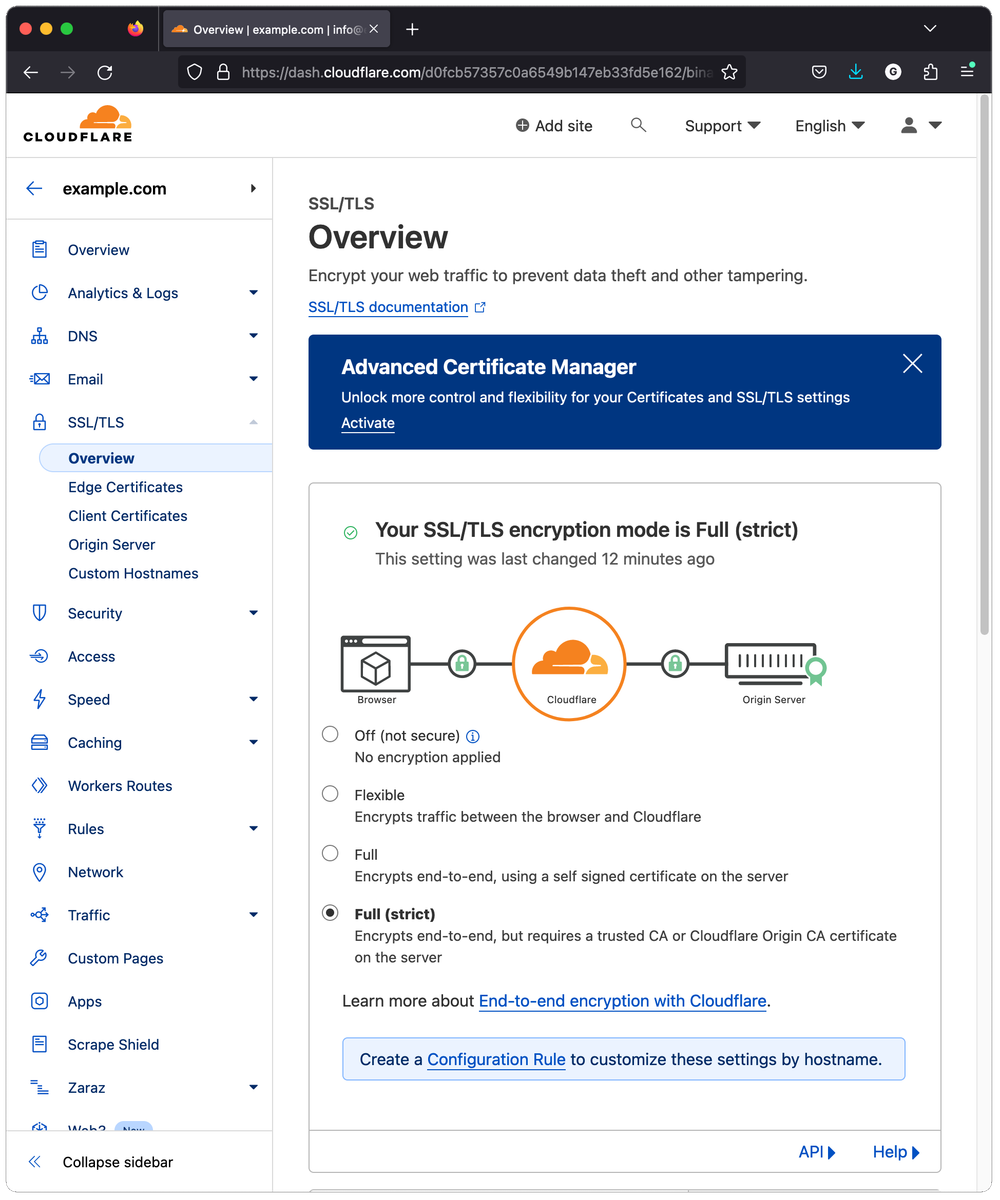Click the Activate link in the banner
Image resolution: width=1000 pixels, height=1200 pixels.
click(x=368, y=423)
